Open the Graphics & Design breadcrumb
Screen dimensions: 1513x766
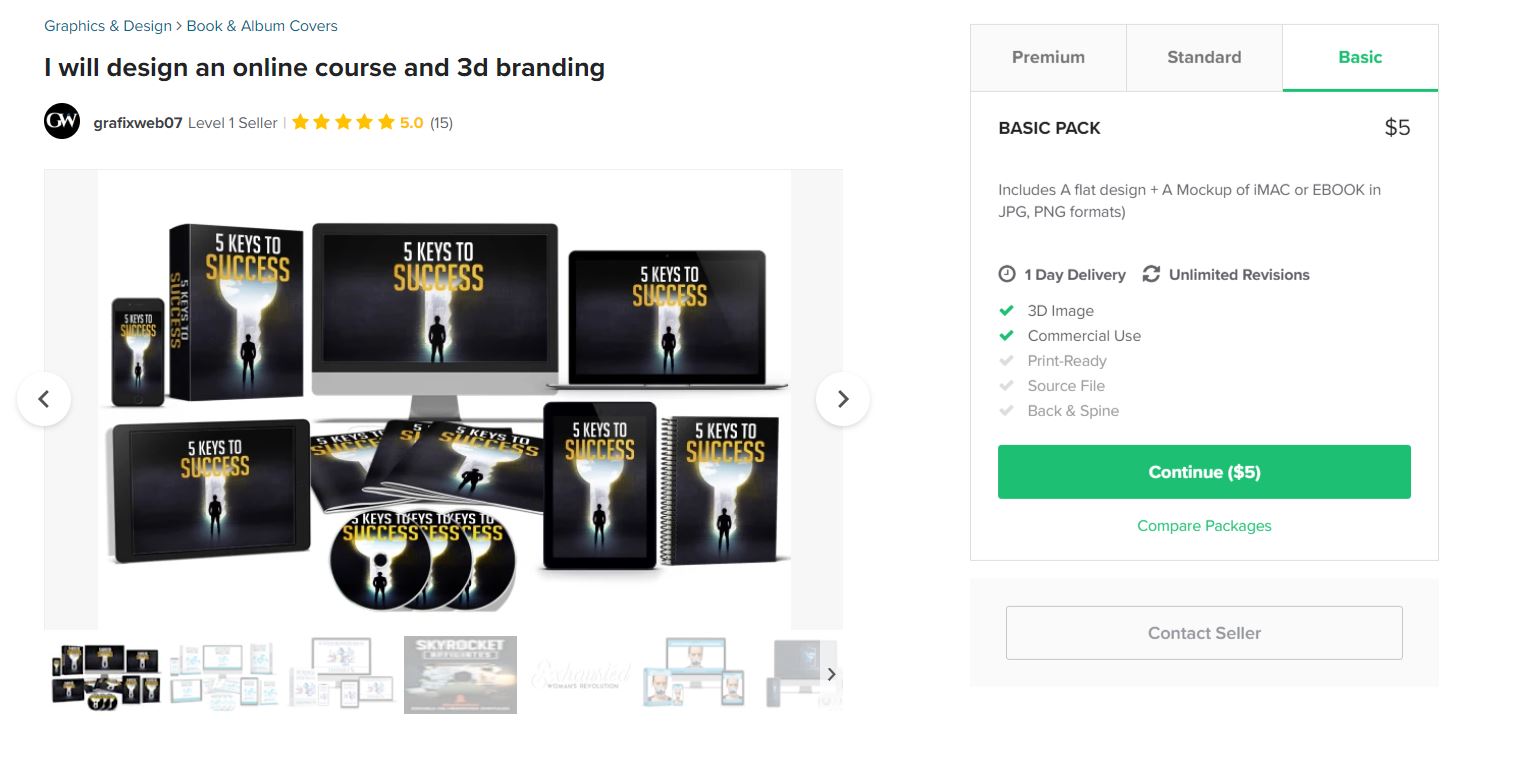[x=108, y=26]
